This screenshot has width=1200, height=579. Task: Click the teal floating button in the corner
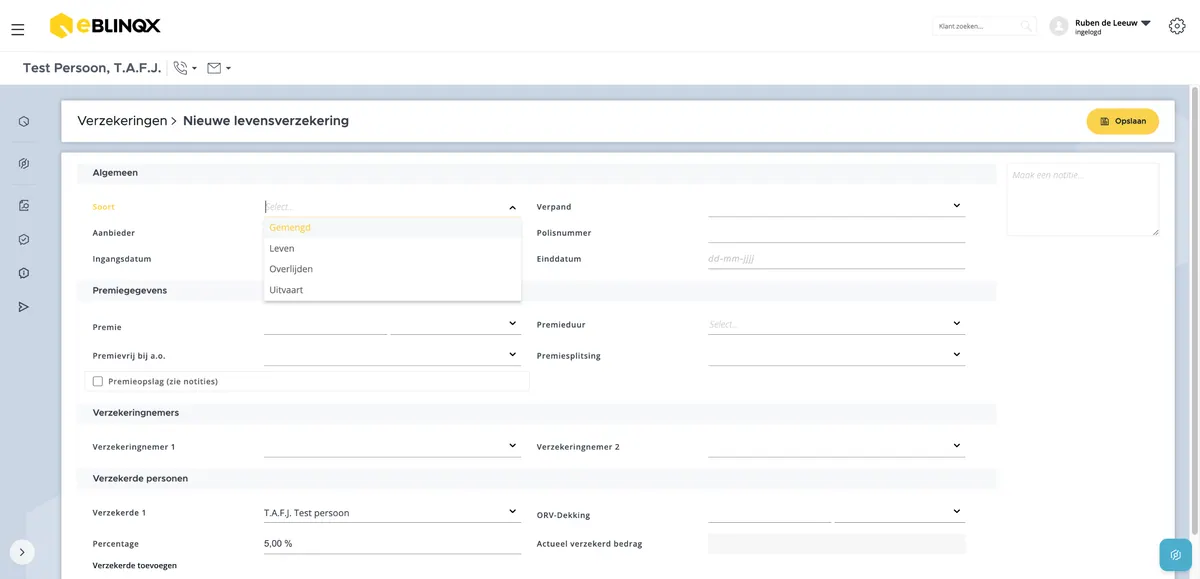(x=1176, y=555)
